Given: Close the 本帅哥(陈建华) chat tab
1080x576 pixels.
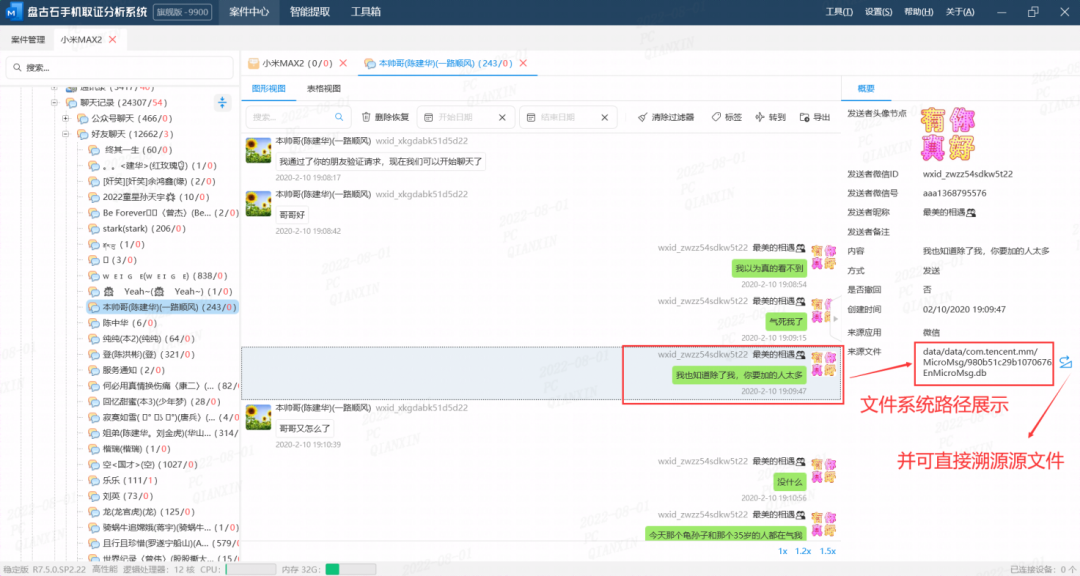Looking at the screenshot, I should 523,63.
